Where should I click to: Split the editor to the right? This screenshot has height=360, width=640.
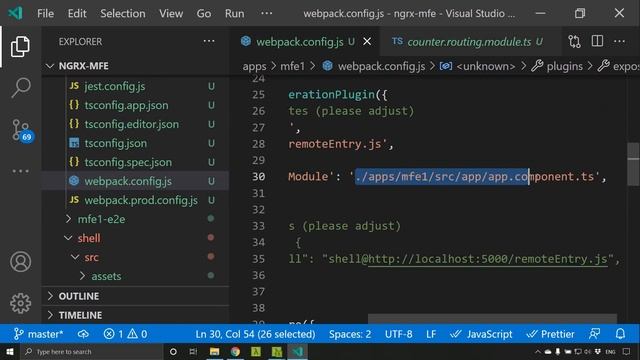pyautogui.click(x=597, y=41)
